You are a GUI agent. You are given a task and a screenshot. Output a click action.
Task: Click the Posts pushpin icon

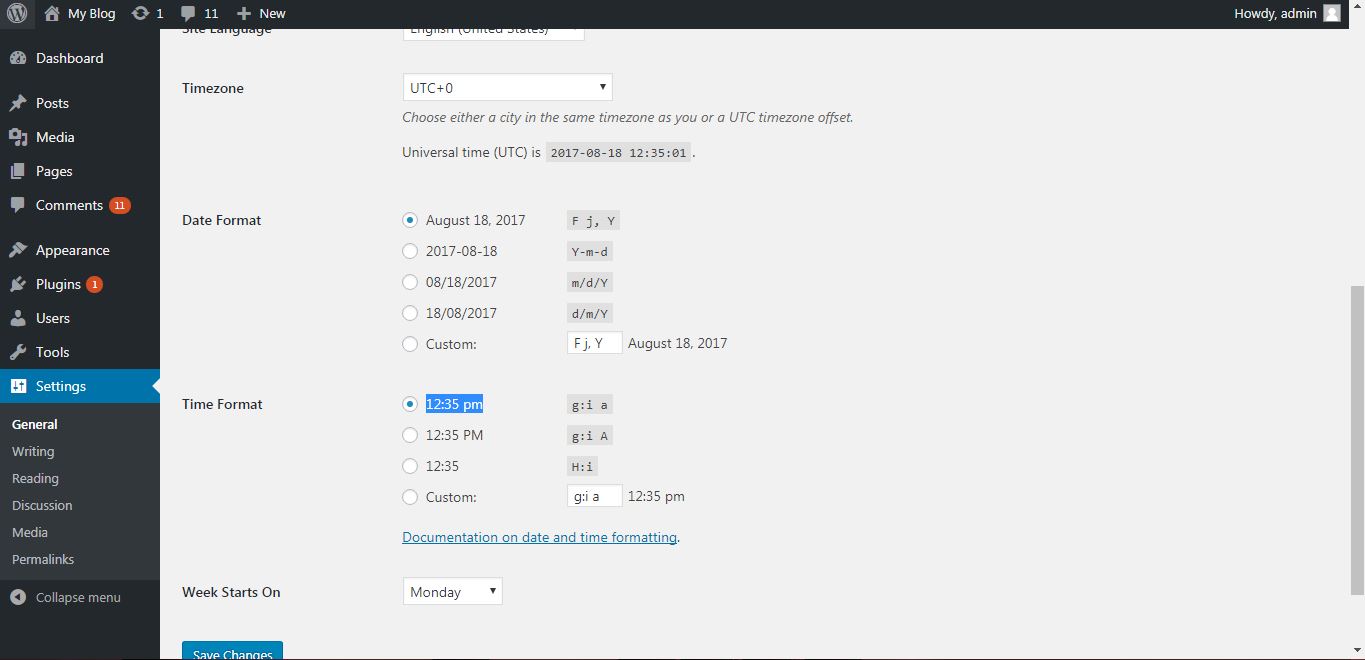(18, 103)
